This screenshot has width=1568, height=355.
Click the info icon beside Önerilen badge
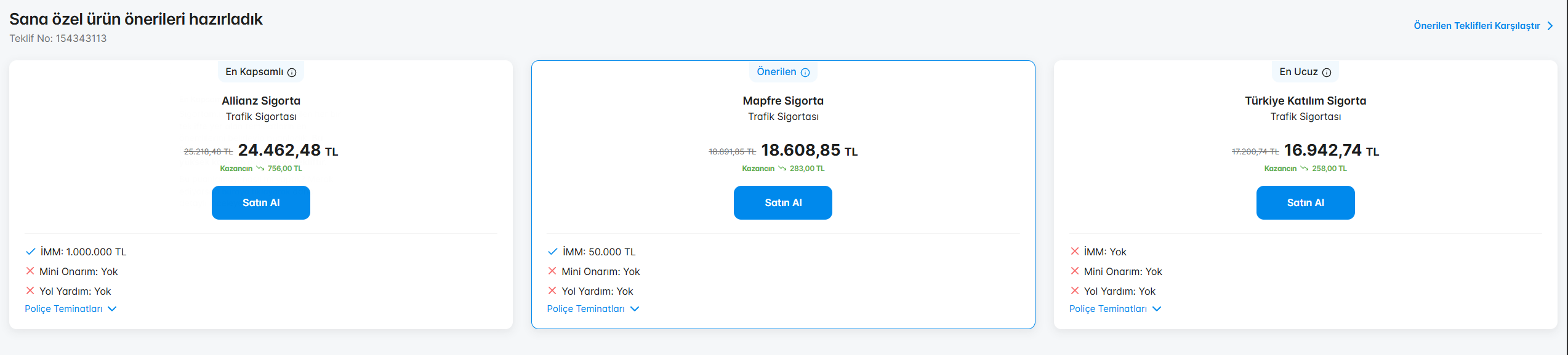805,73
